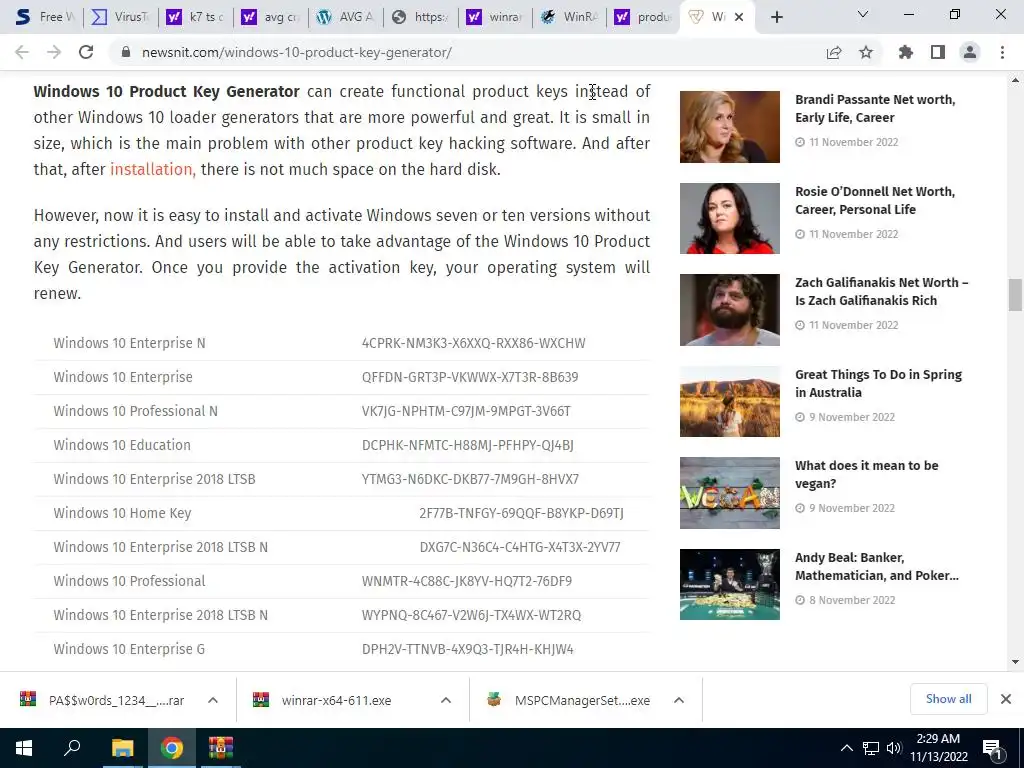
Task: Click the Andy Beal poker thumbnail
Action: tap(729, 584)
